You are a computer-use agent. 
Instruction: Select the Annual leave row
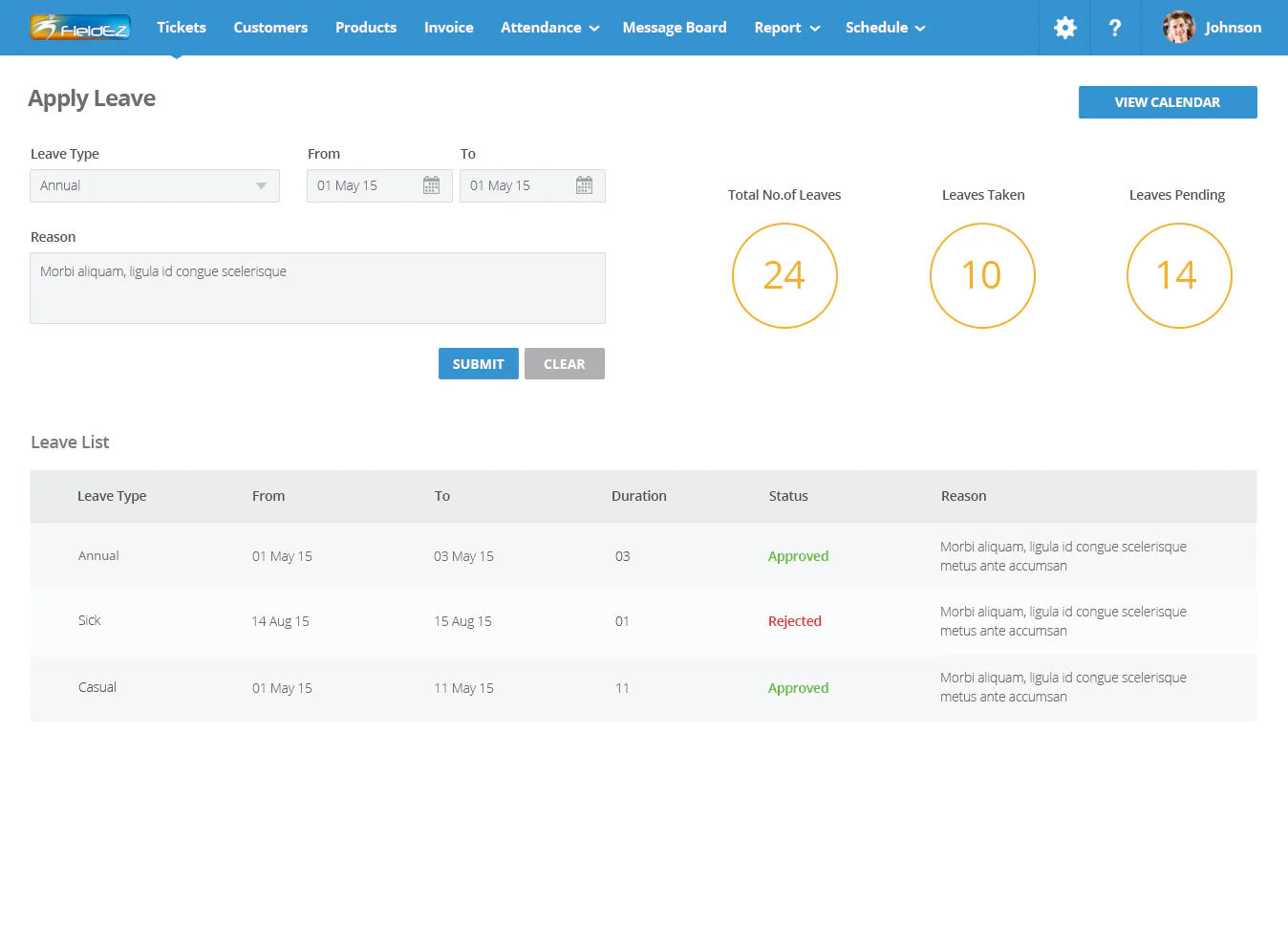pyautogui.click(x=643, y=556)
